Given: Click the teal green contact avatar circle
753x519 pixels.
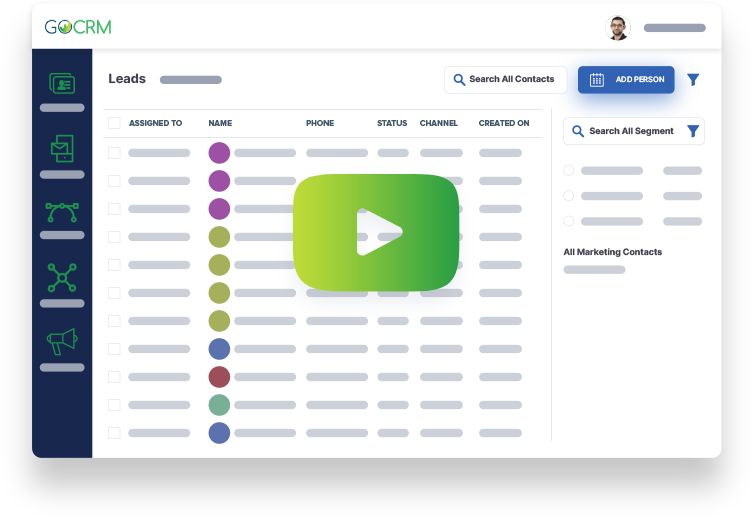Looking at the screenshot, I should tap(219, 405).
